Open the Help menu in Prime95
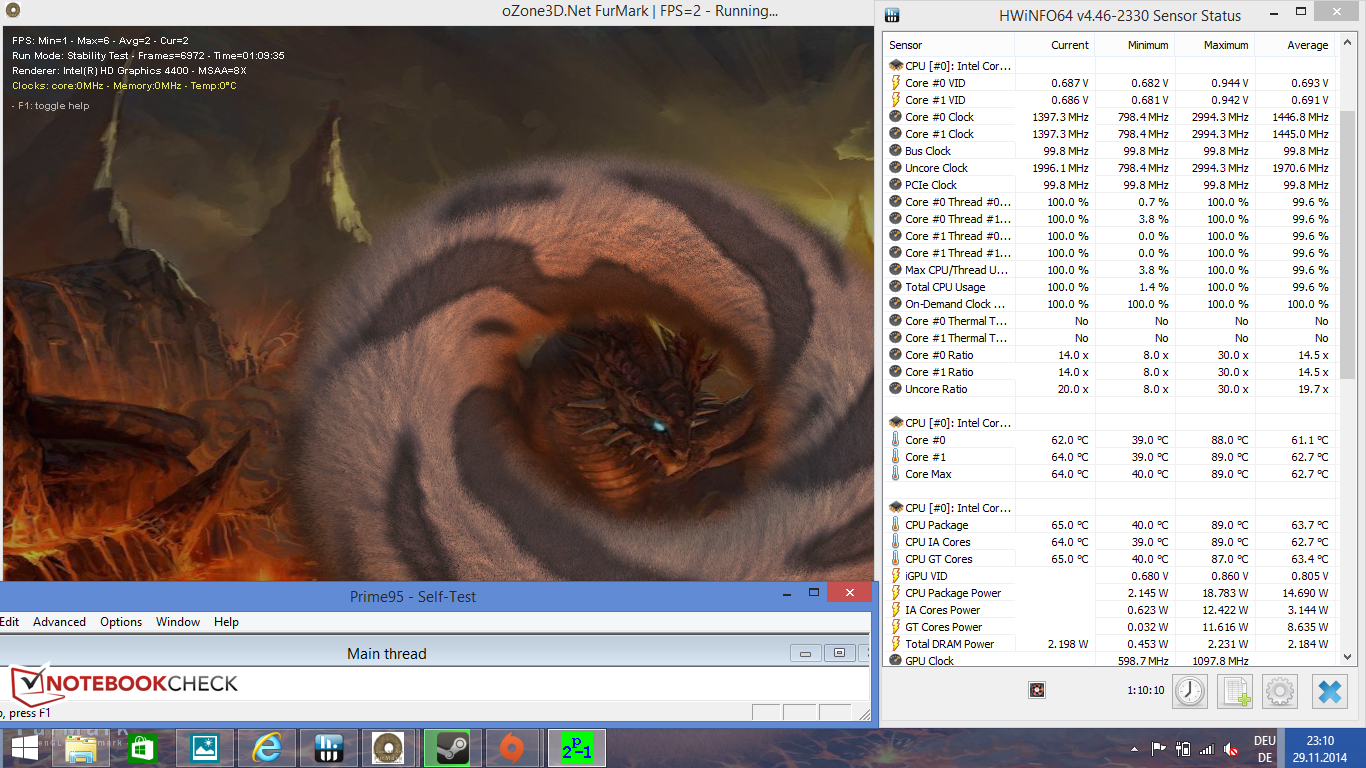Viewport: 1366px width, 768px height. [x=226, y=622]
